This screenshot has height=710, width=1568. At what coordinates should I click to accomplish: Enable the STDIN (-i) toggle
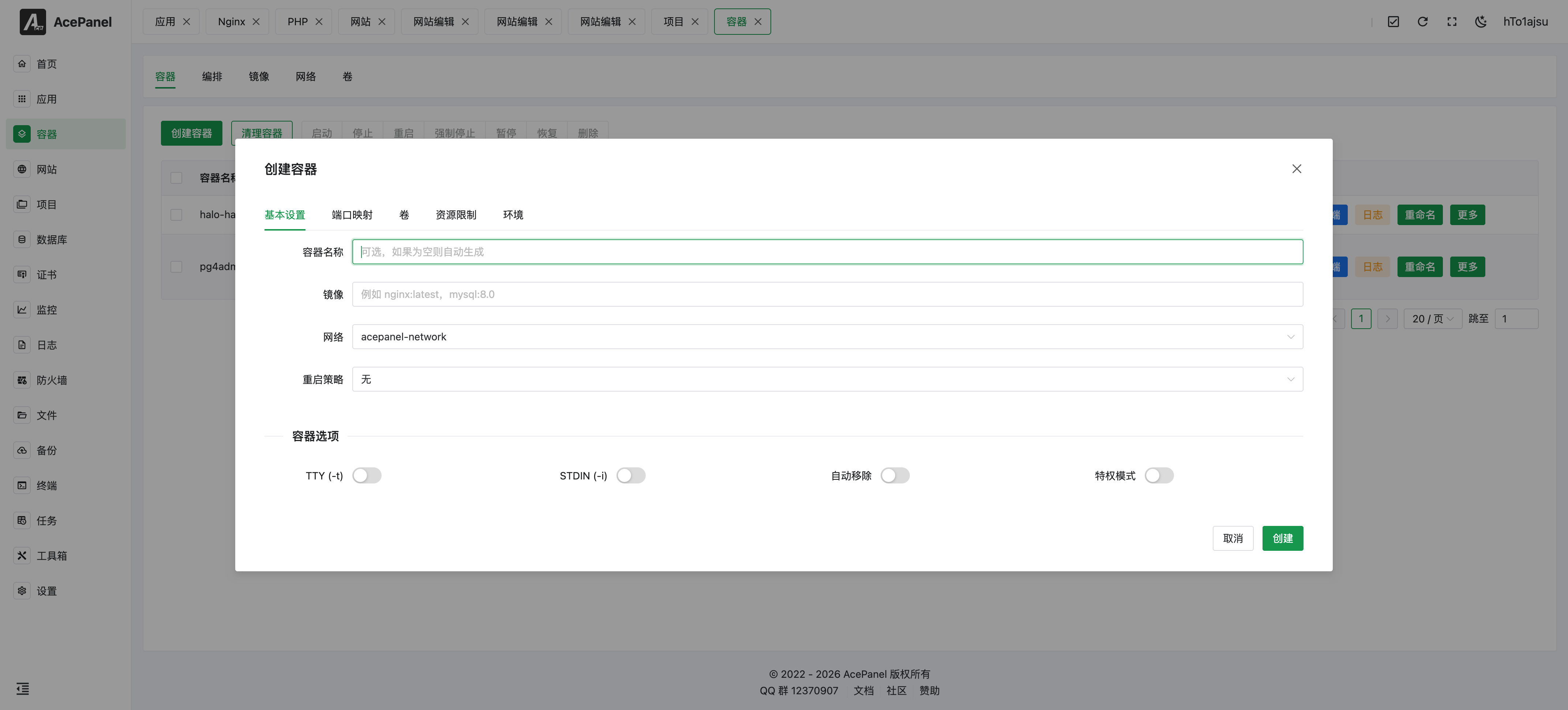click(x=631, y=475)
